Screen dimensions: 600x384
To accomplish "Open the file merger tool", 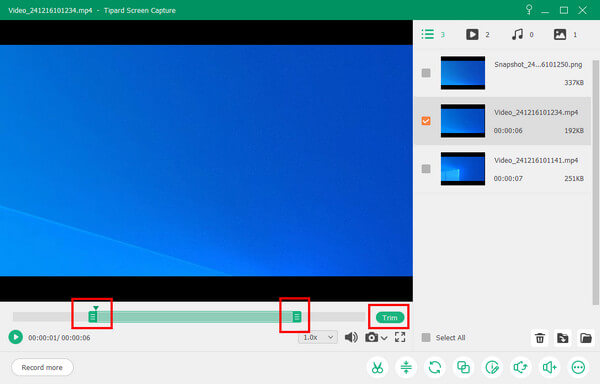I will point(463,368).
